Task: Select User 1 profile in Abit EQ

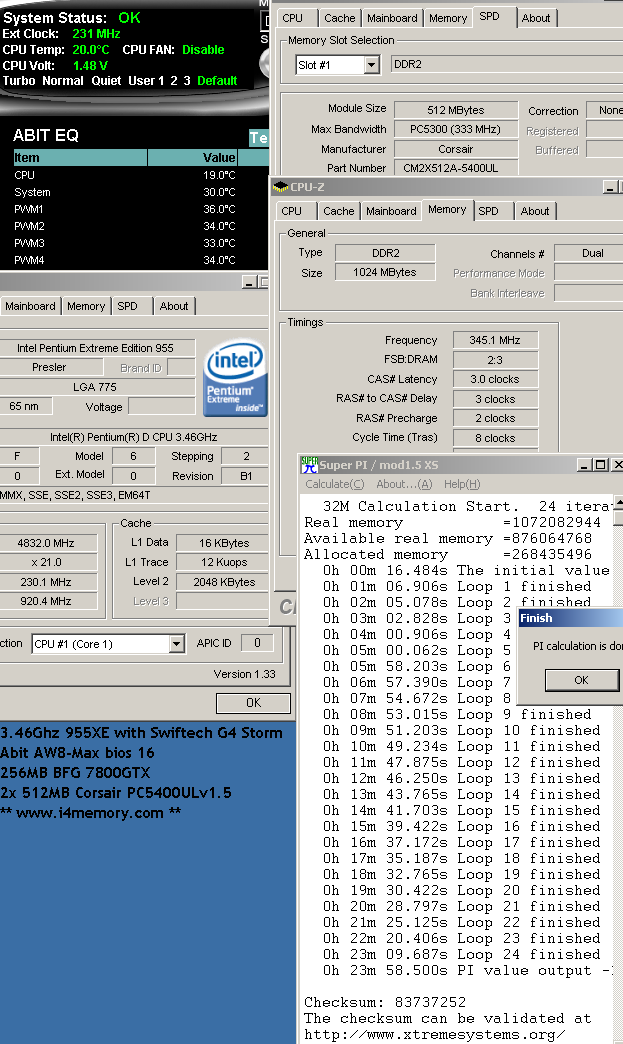Action: click(146, 81)
